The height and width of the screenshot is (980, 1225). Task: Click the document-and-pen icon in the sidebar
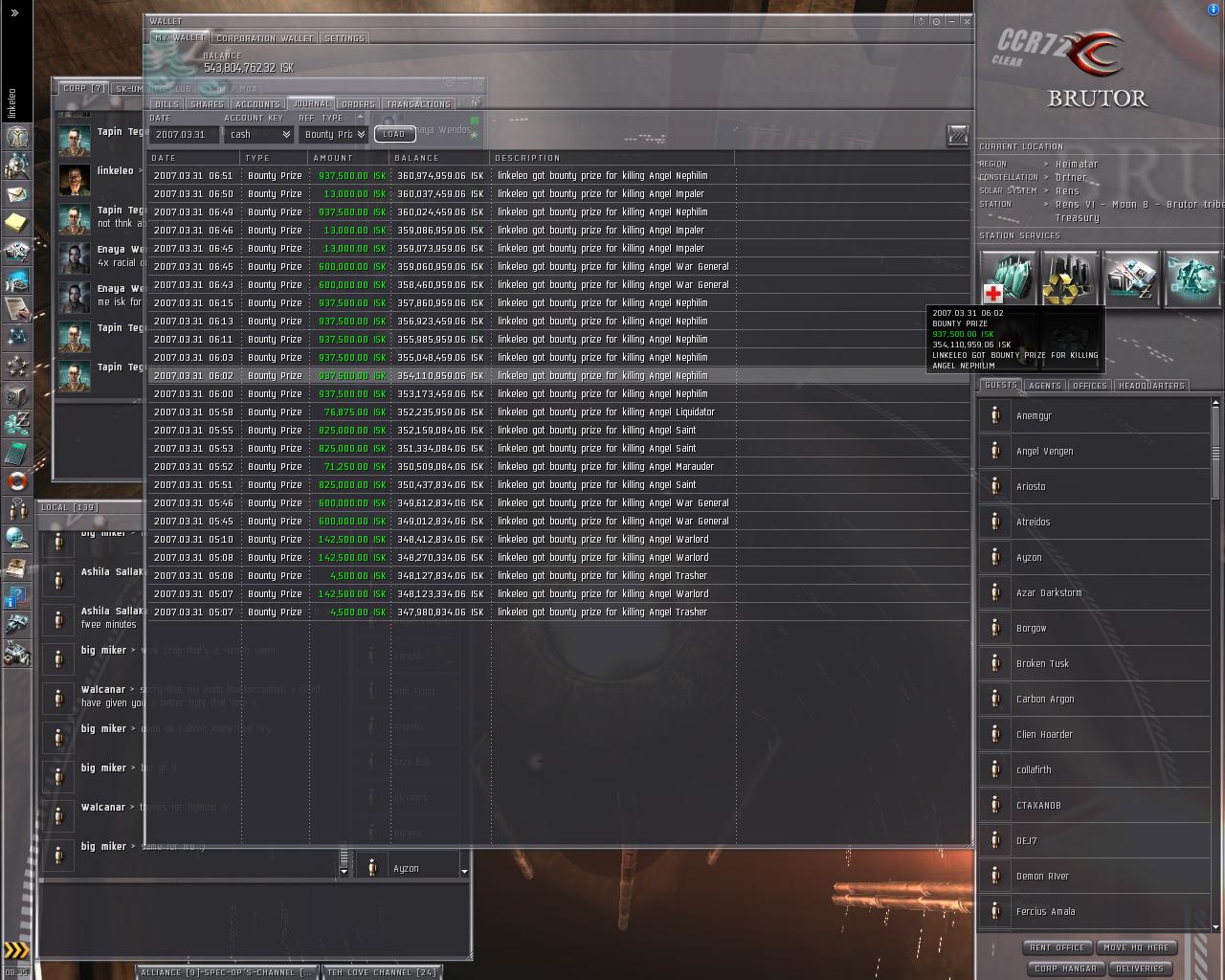[x=16, y=308]
